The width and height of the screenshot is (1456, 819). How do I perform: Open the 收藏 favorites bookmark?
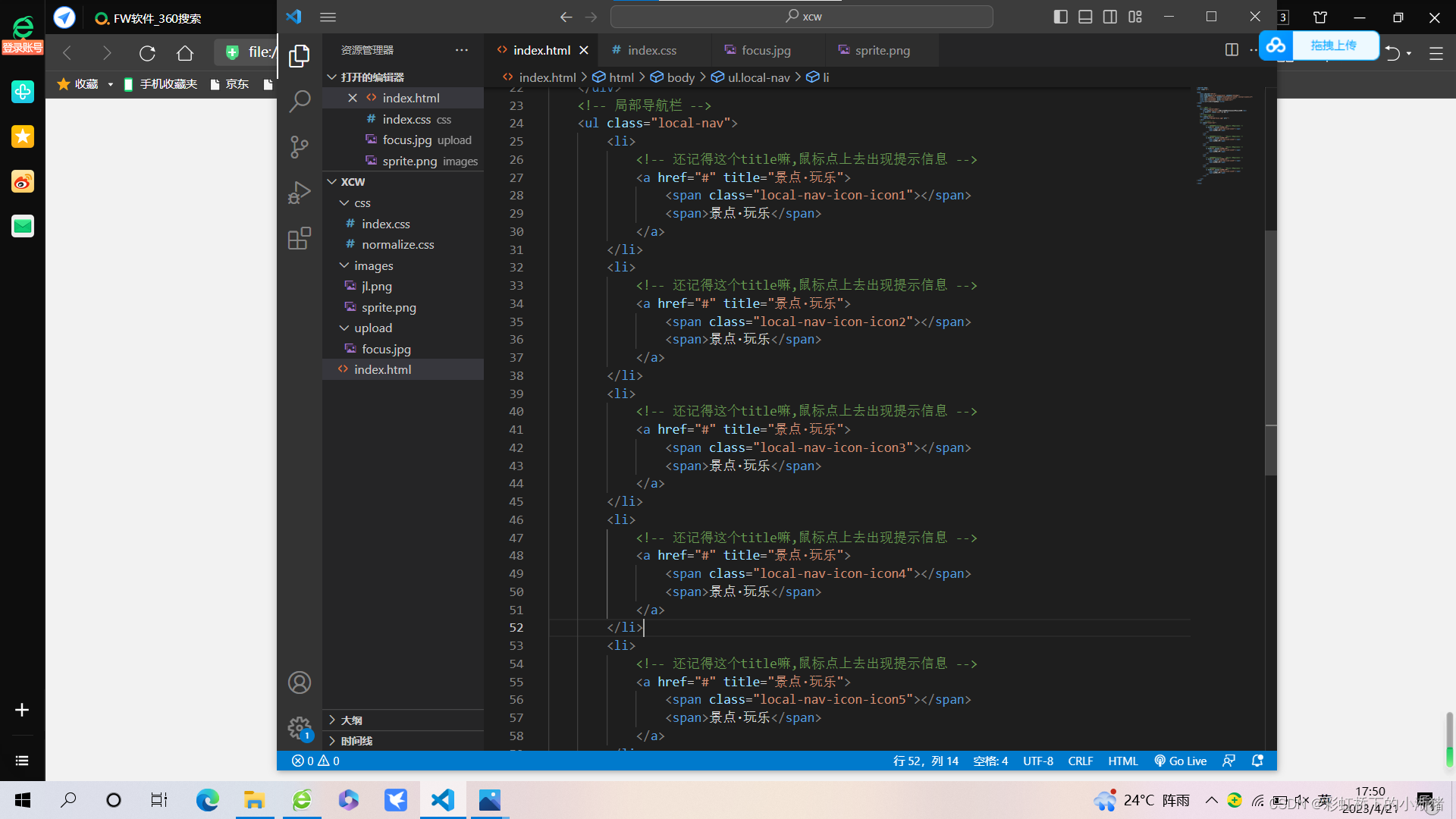pyautogui.click(x=80, y=84)
